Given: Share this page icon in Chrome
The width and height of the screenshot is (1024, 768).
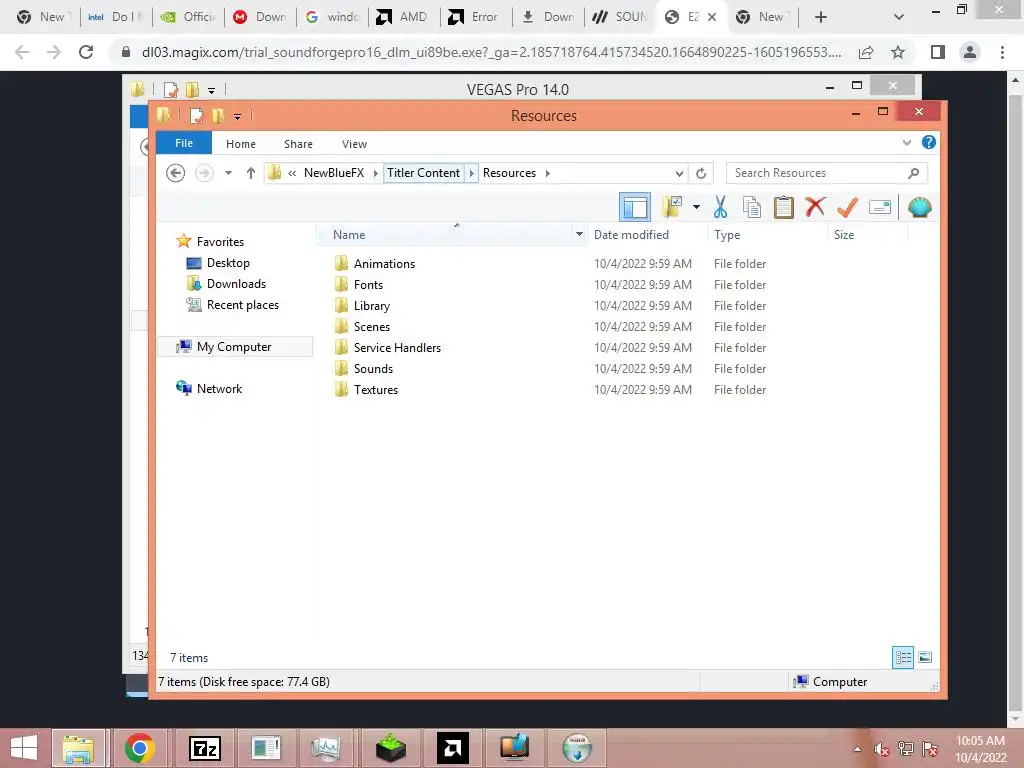Looking at the screenshot, I should pyautogui.click(x=866, y=52).
